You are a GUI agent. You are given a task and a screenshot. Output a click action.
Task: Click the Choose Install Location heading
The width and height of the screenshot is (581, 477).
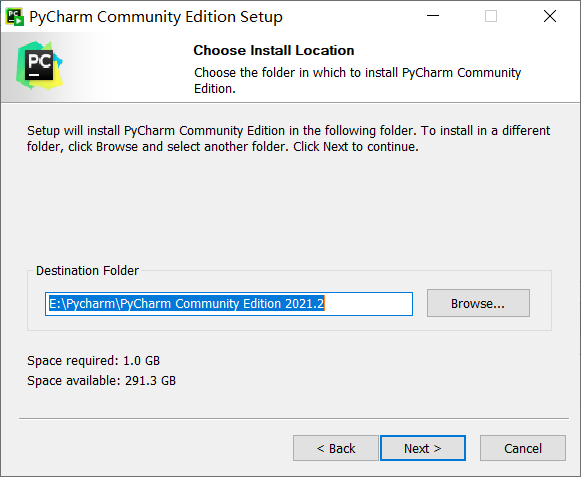[274, 50]
